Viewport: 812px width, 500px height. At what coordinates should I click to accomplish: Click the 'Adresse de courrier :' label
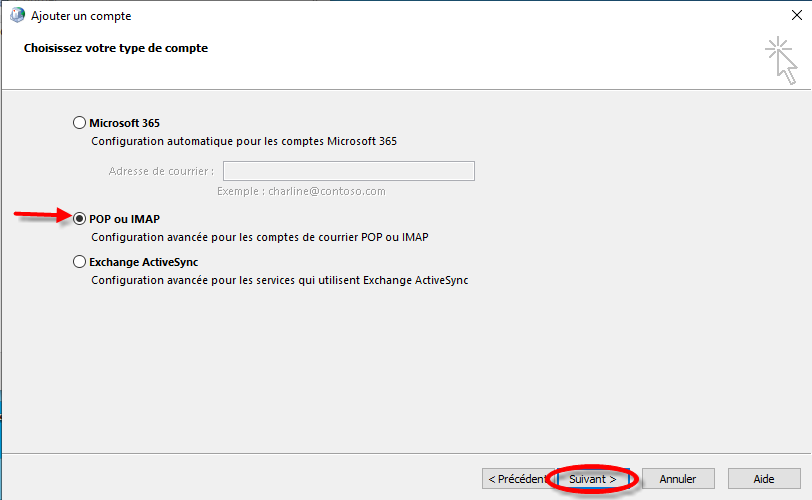162,171
